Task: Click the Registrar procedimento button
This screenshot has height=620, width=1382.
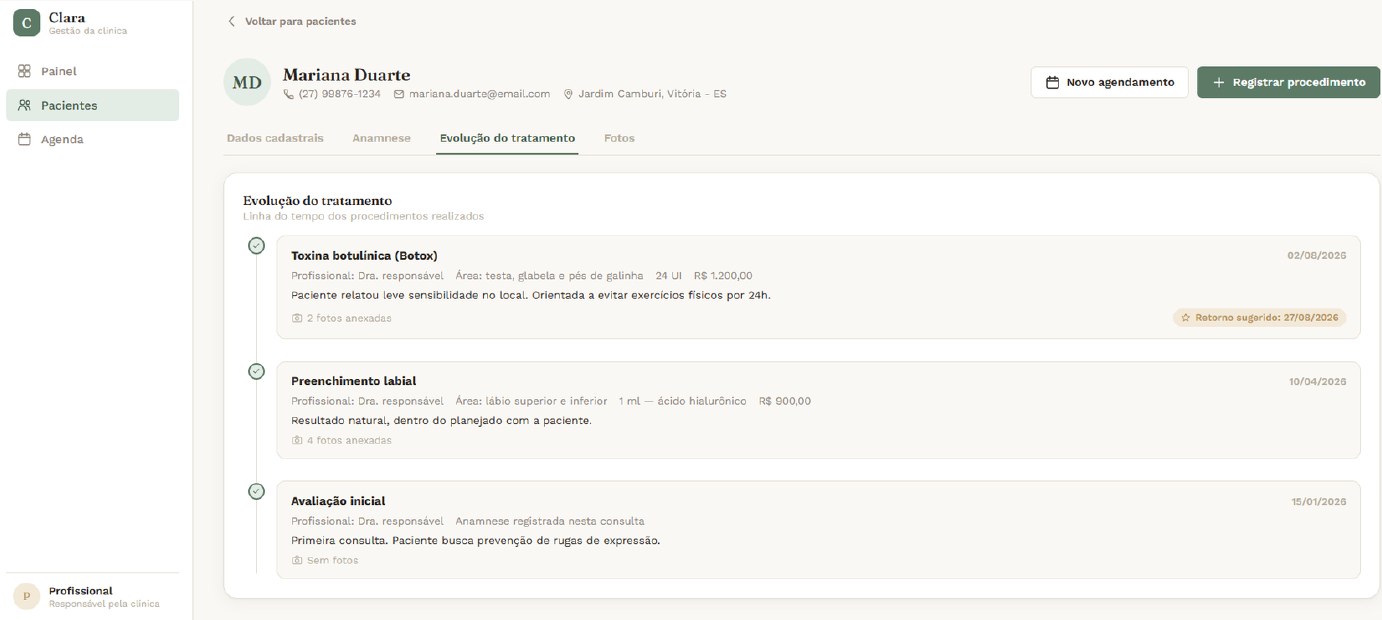Action: click(1288, 82)
